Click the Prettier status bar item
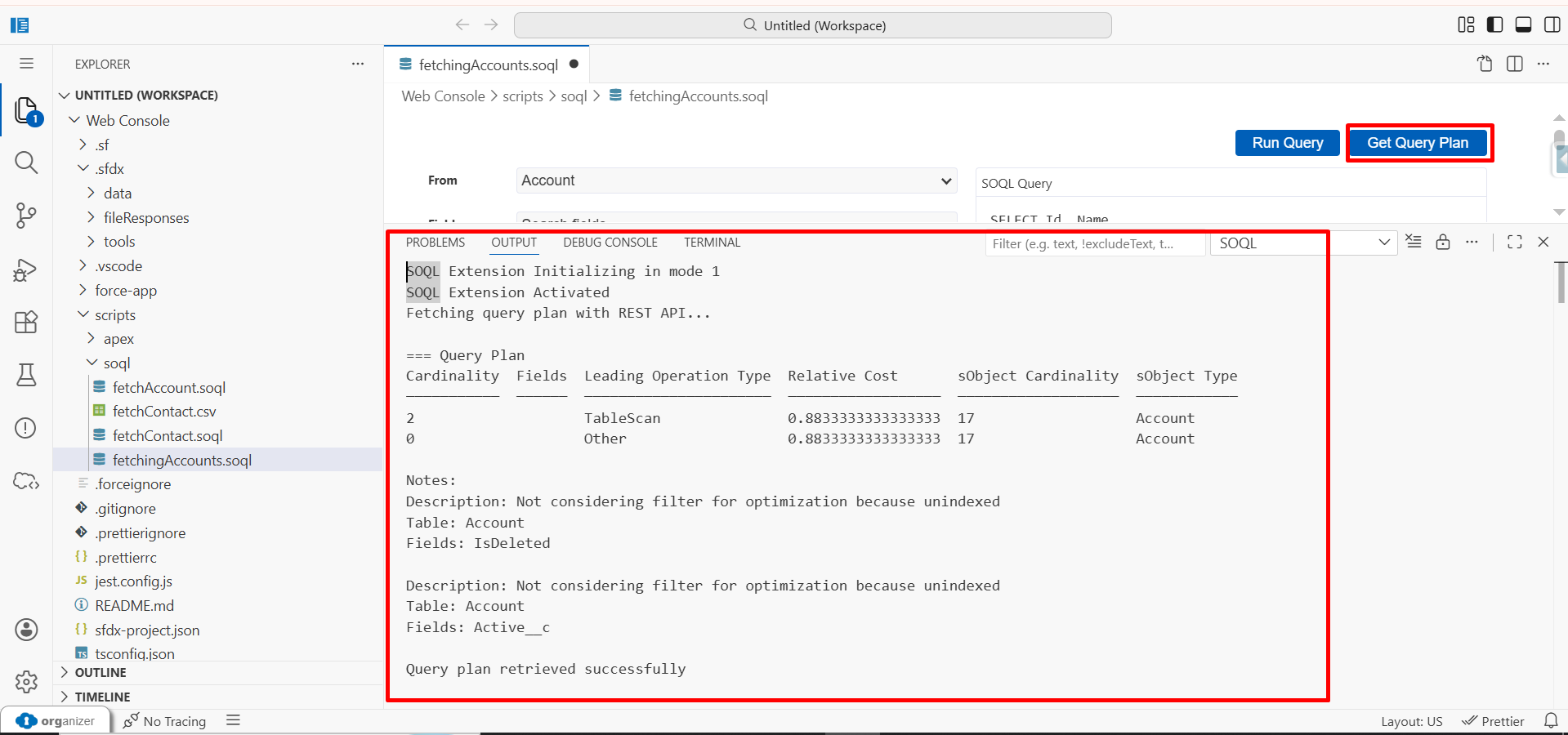The image size is (1568, 735). [1494, 721]
